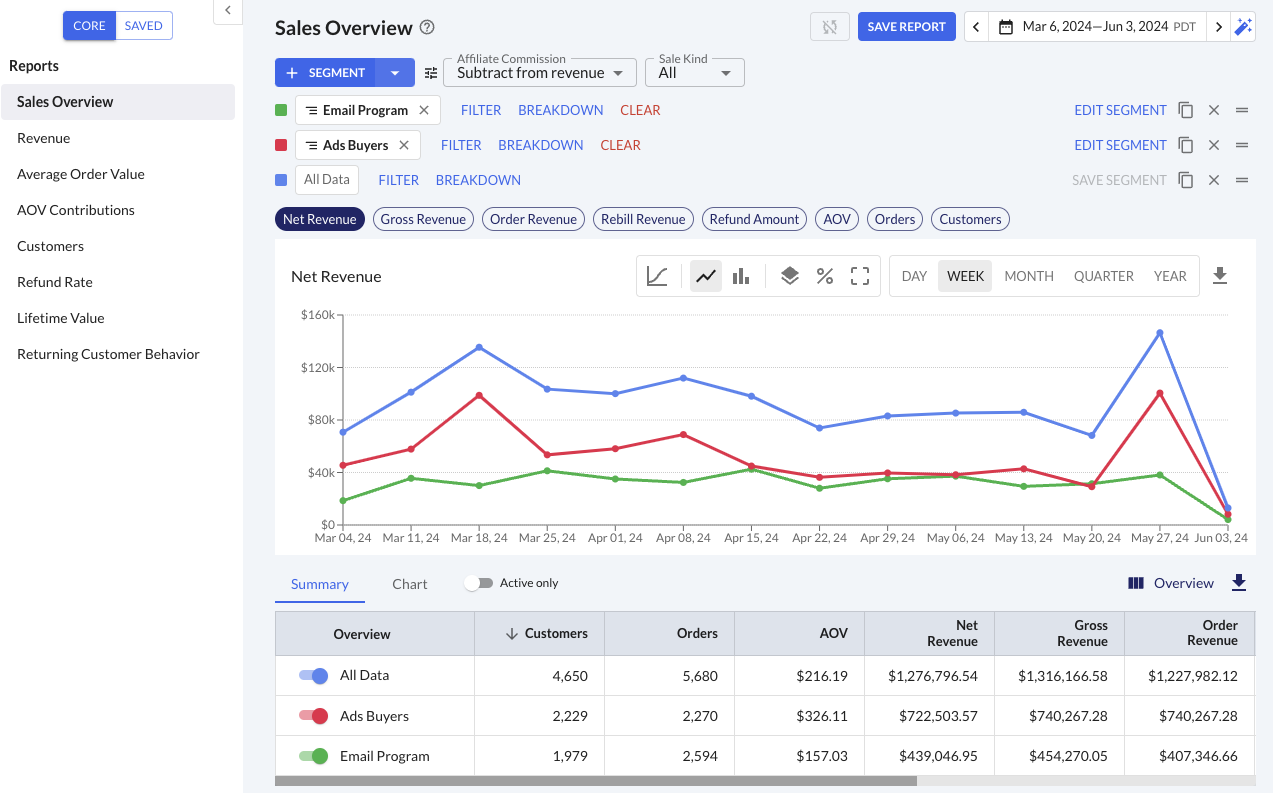Click the stacked layers chart icon
Viewport: 1273px width, 793px height.
[x=790, y=276]
